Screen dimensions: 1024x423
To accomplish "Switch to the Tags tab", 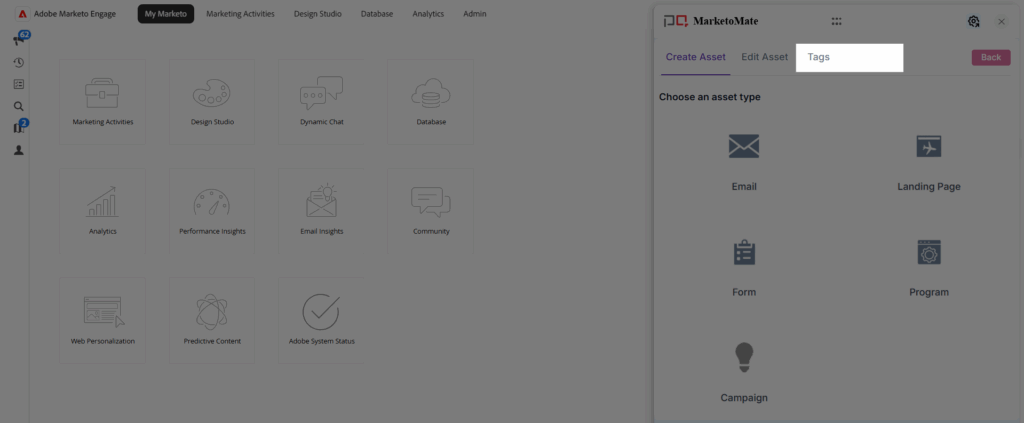I will pos(819,57).
